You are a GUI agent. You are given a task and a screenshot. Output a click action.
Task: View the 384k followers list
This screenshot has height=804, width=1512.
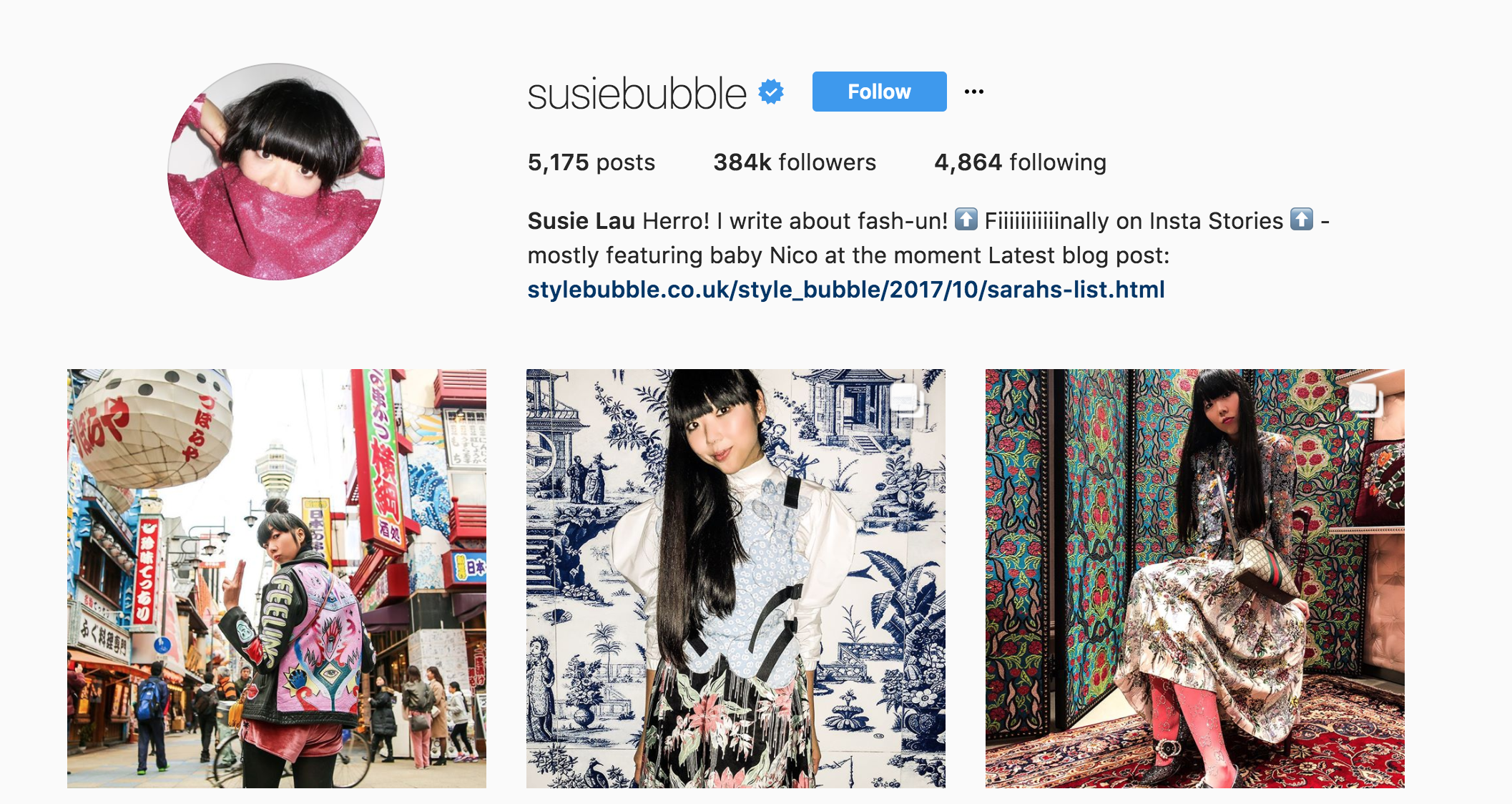point(795,162)
